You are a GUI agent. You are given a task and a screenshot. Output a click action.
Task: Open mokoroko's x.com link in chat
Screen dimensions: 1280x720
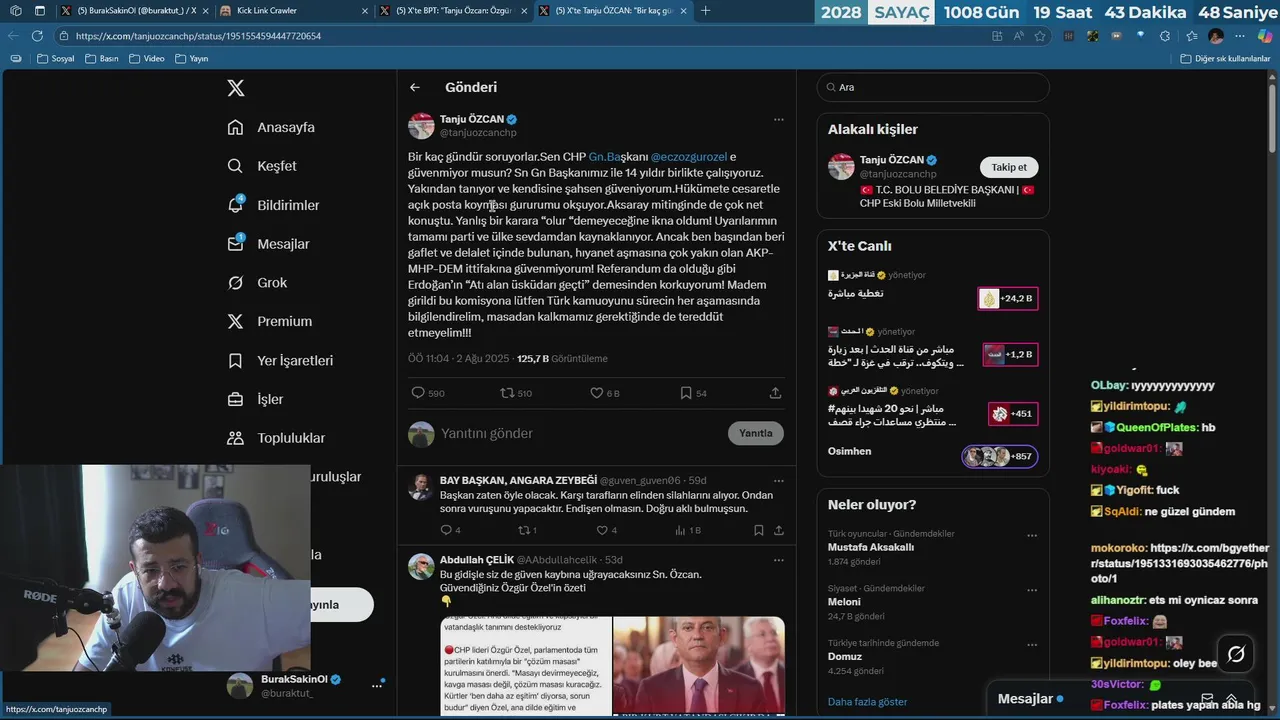tap(1180, 563)
